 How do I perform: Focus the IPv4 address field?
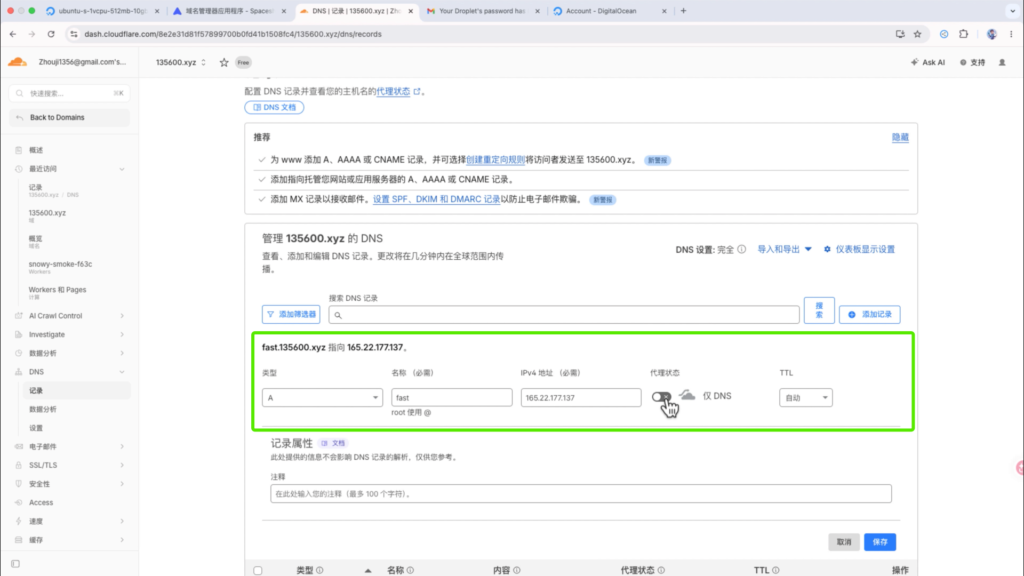(581, 397)
